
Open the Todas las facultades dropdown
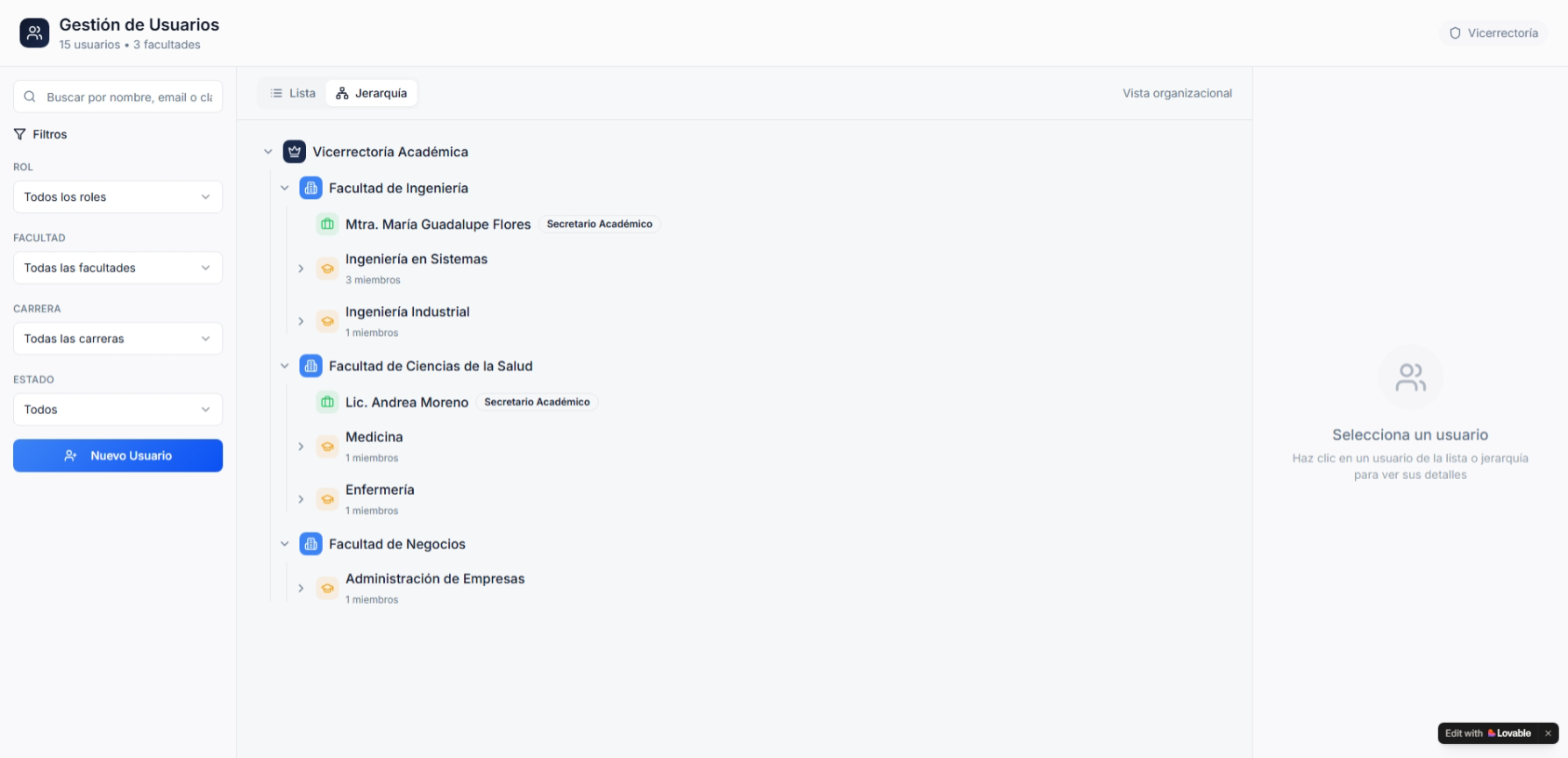tap(118, 268)
